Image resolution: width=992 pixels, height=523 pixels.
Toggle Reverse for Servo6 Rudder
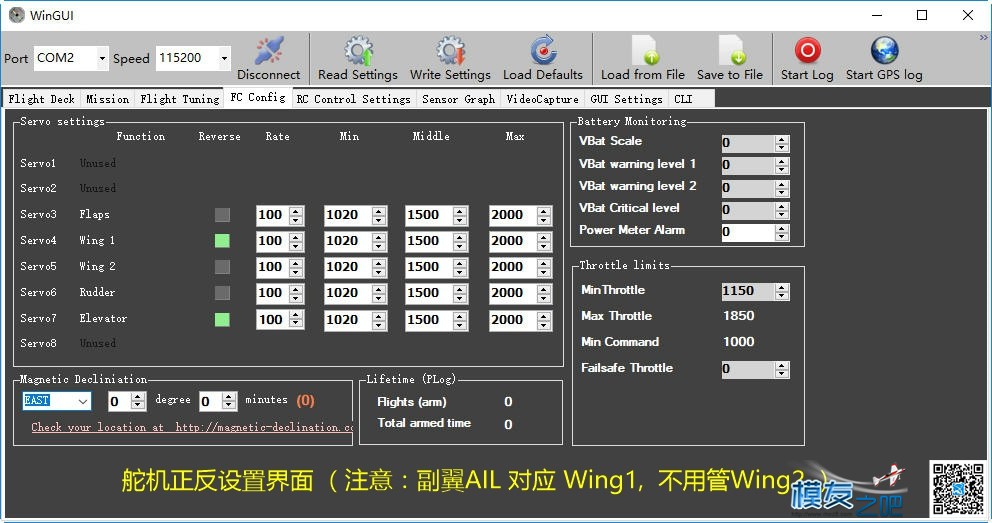pyautogui.click(x=222, y=293)
